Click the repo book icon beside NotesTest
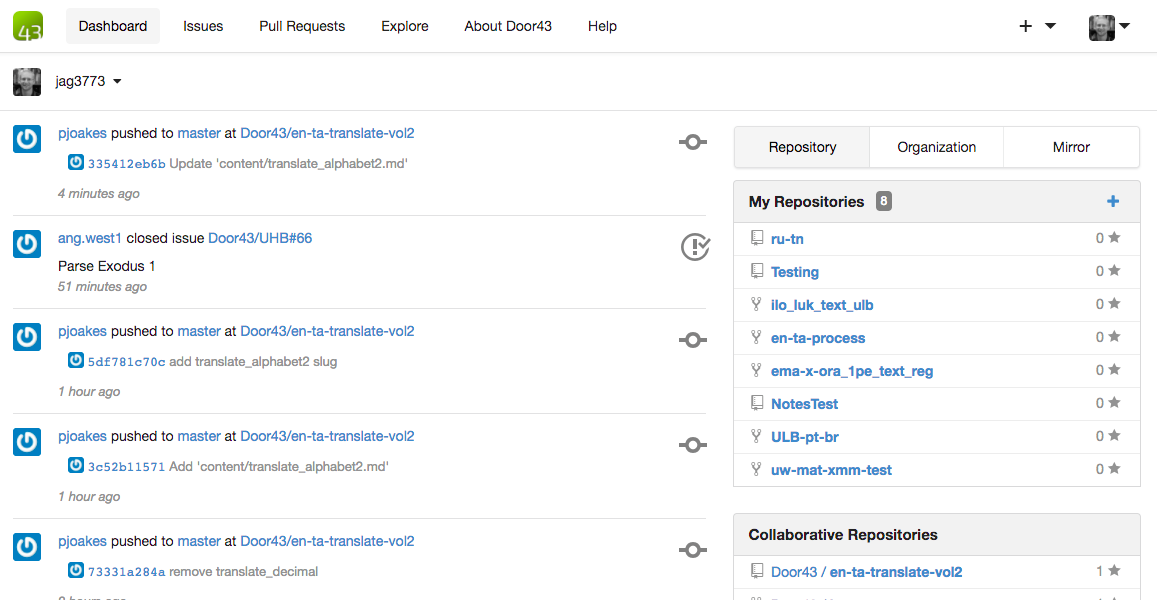 [x=756, y=403]
